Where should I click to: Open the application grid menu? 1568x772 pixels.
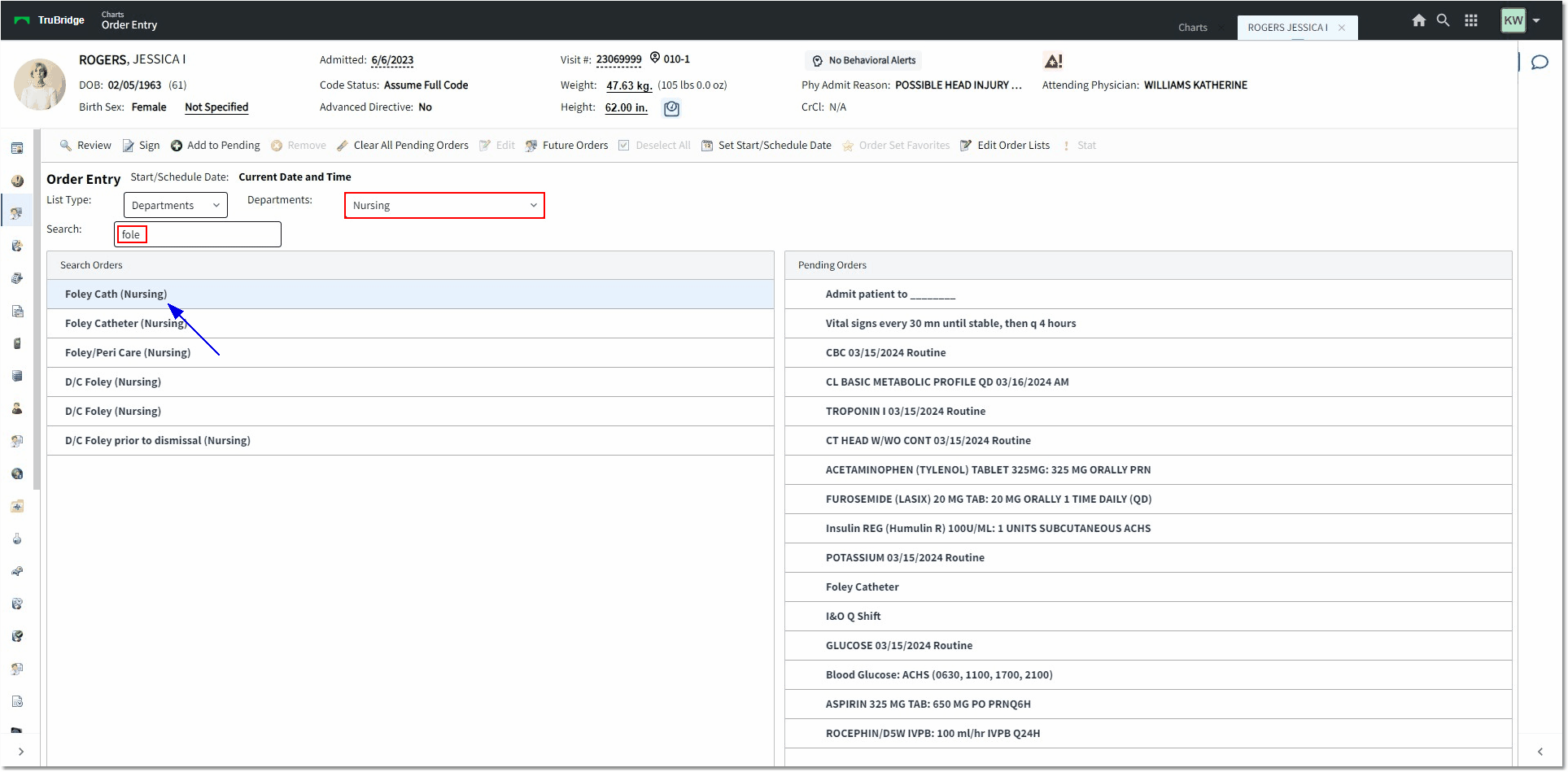click(1471, 20)
